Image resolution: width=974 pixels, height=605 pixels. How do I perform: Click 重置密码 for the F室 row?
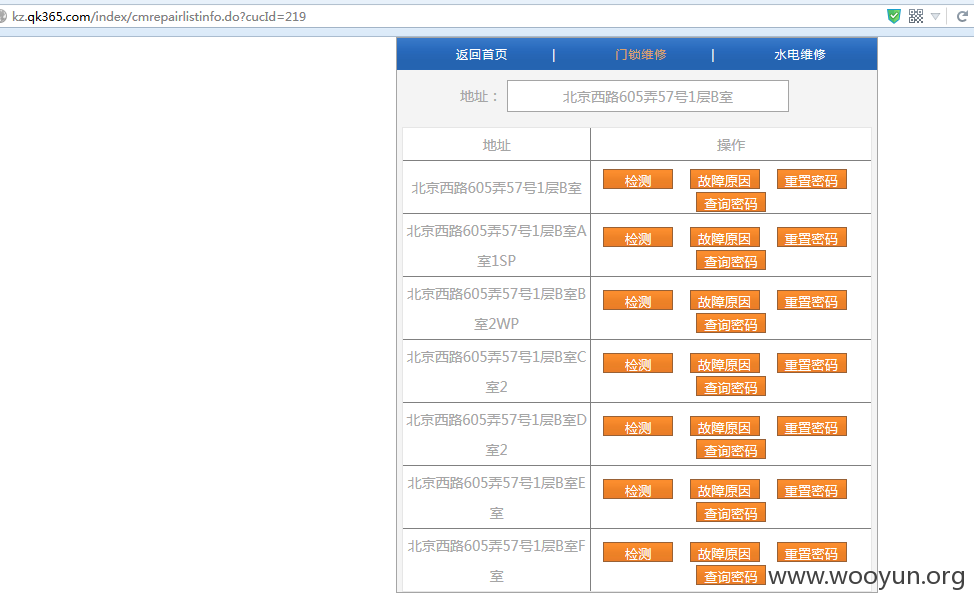click(x=812, y=552)
